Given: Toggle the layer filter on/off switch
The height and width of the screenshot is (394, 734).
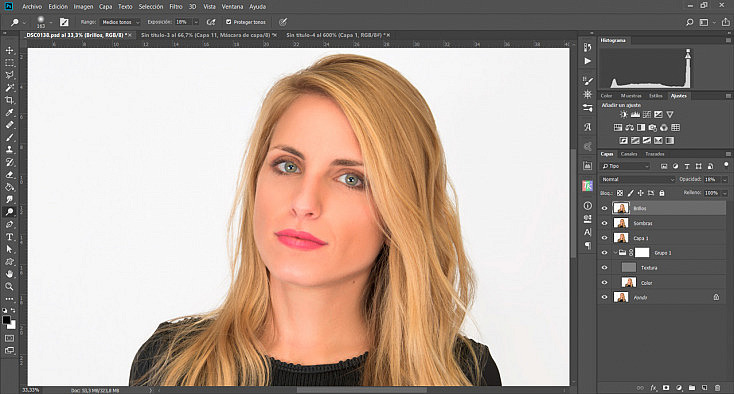Looking at the screenshot, I should [x=726, y=165].
